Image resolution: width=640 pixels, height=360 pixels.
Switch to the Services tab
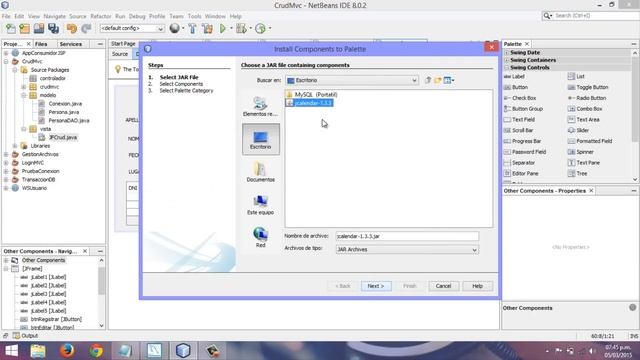(x=71, y=44)
